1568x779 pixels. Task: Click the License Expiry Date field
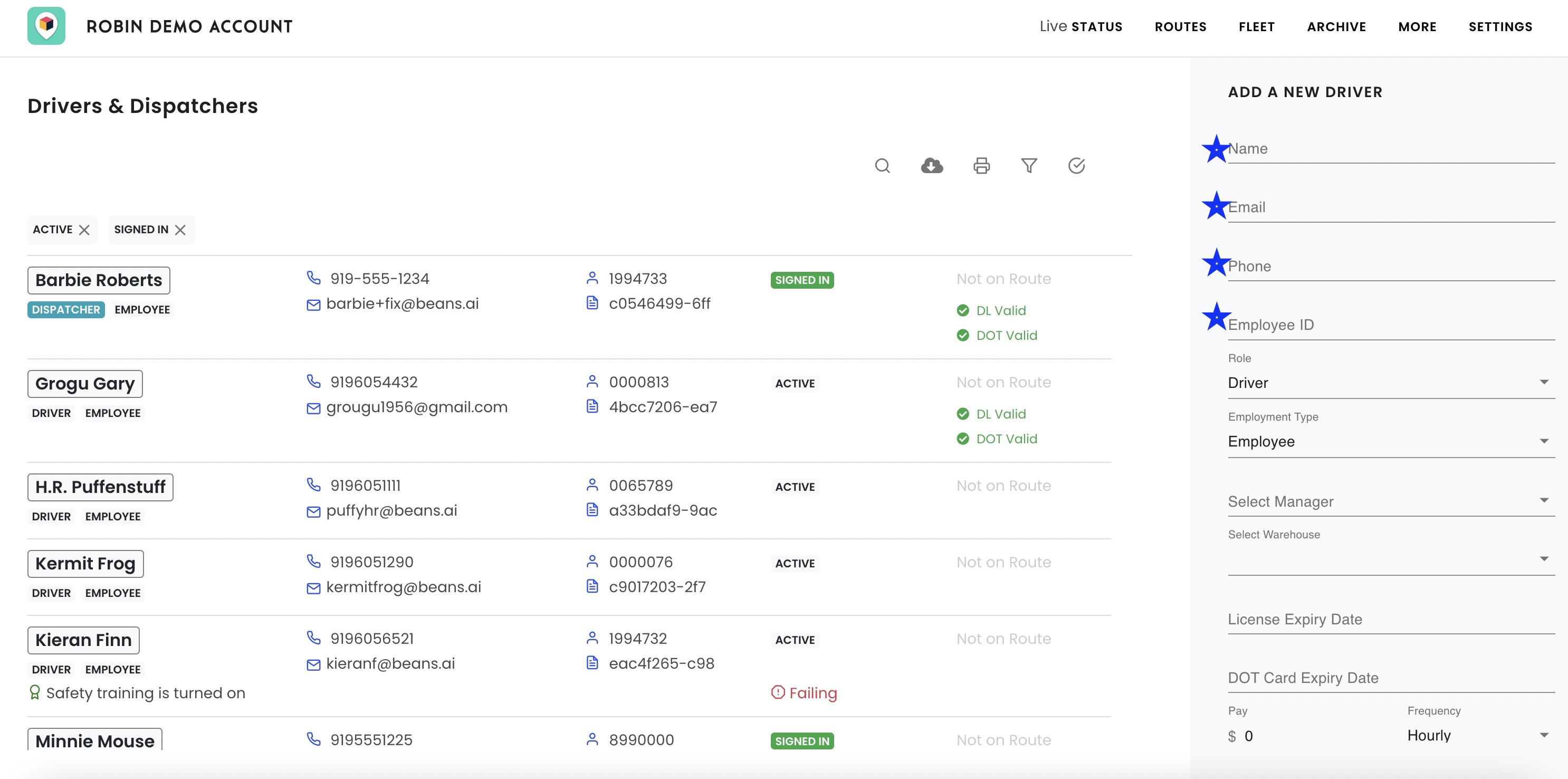[1391, 620]
